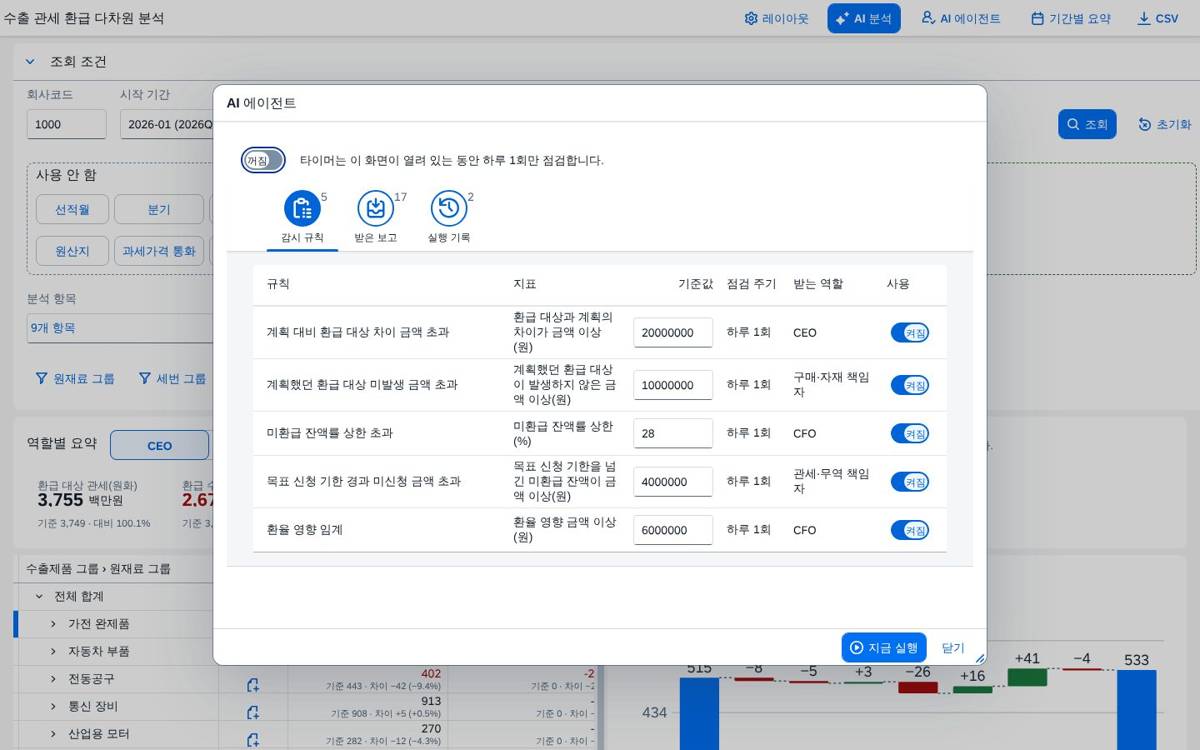
Task: Switch to 실행 기록 tab label
Action: coord(449,238)
